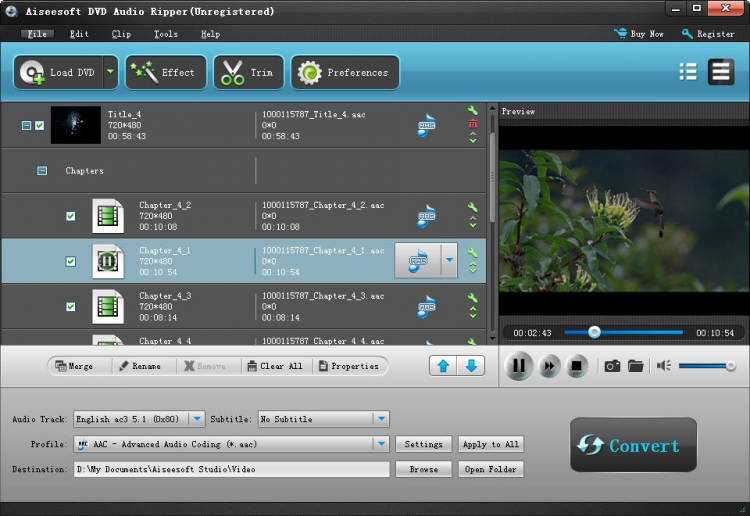Move Title_4 down with the green arrow

pos(473,141)
